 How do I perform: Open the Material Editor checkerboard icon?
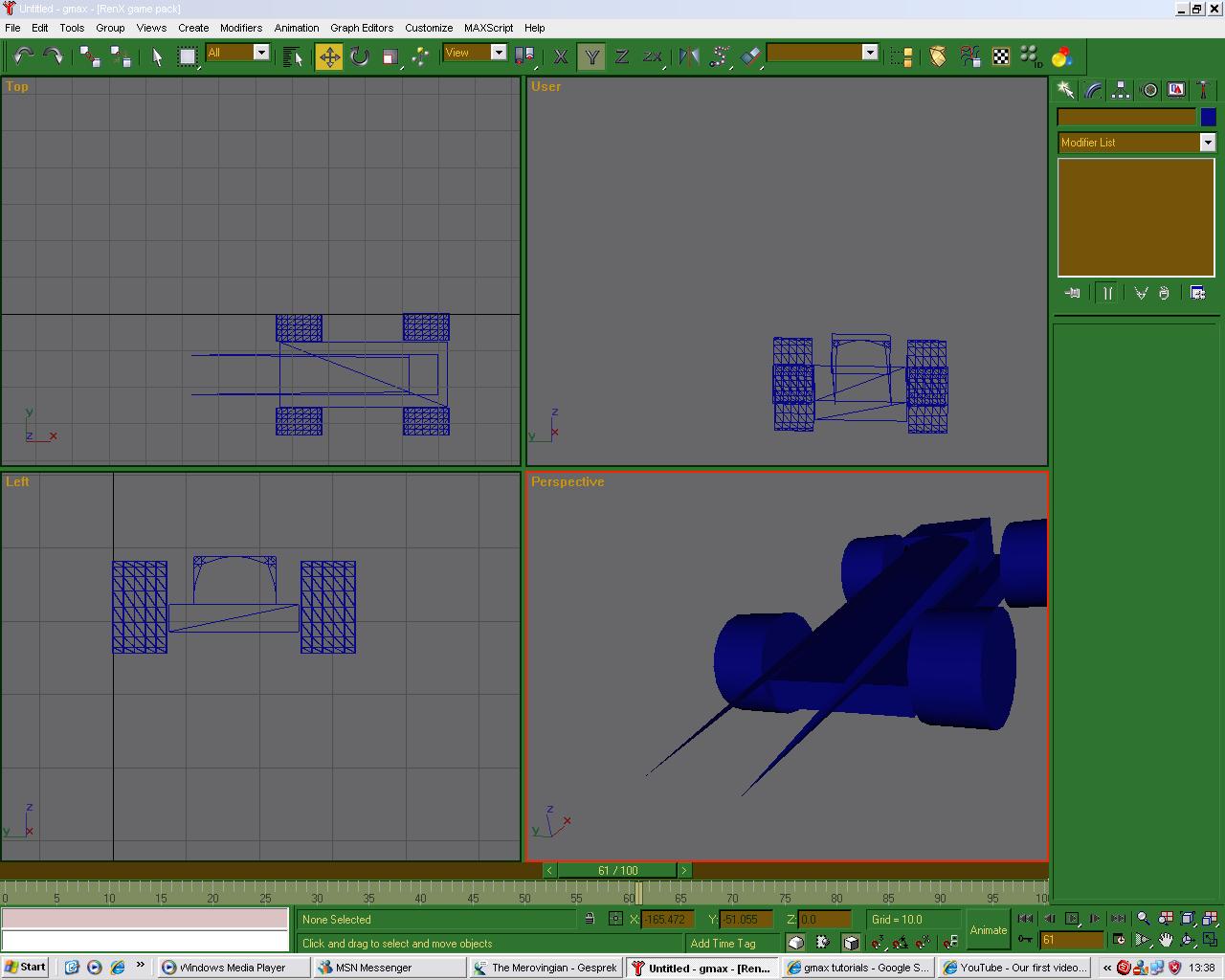coord(1001,56)
